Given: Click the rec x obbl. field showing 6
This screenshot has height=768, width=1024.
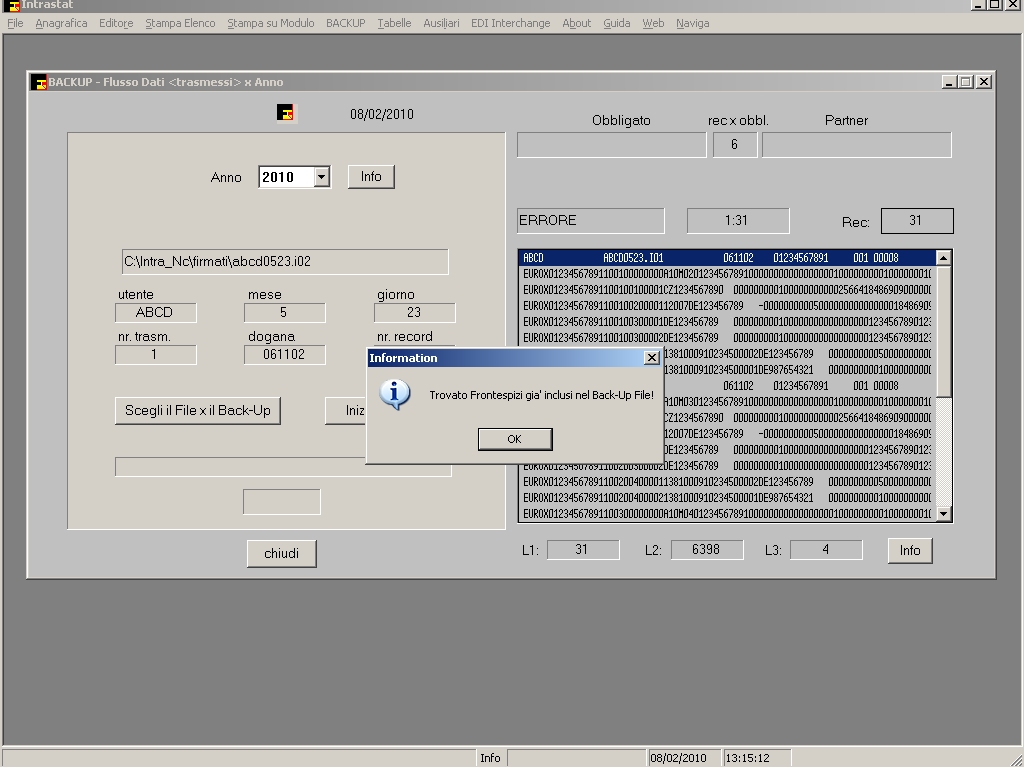Looking at the screenshot, I should pos(735,145).
